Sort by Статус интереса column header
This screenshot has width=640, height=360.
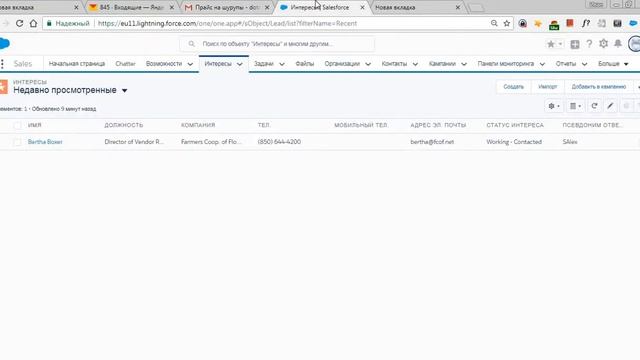[515, 125]
